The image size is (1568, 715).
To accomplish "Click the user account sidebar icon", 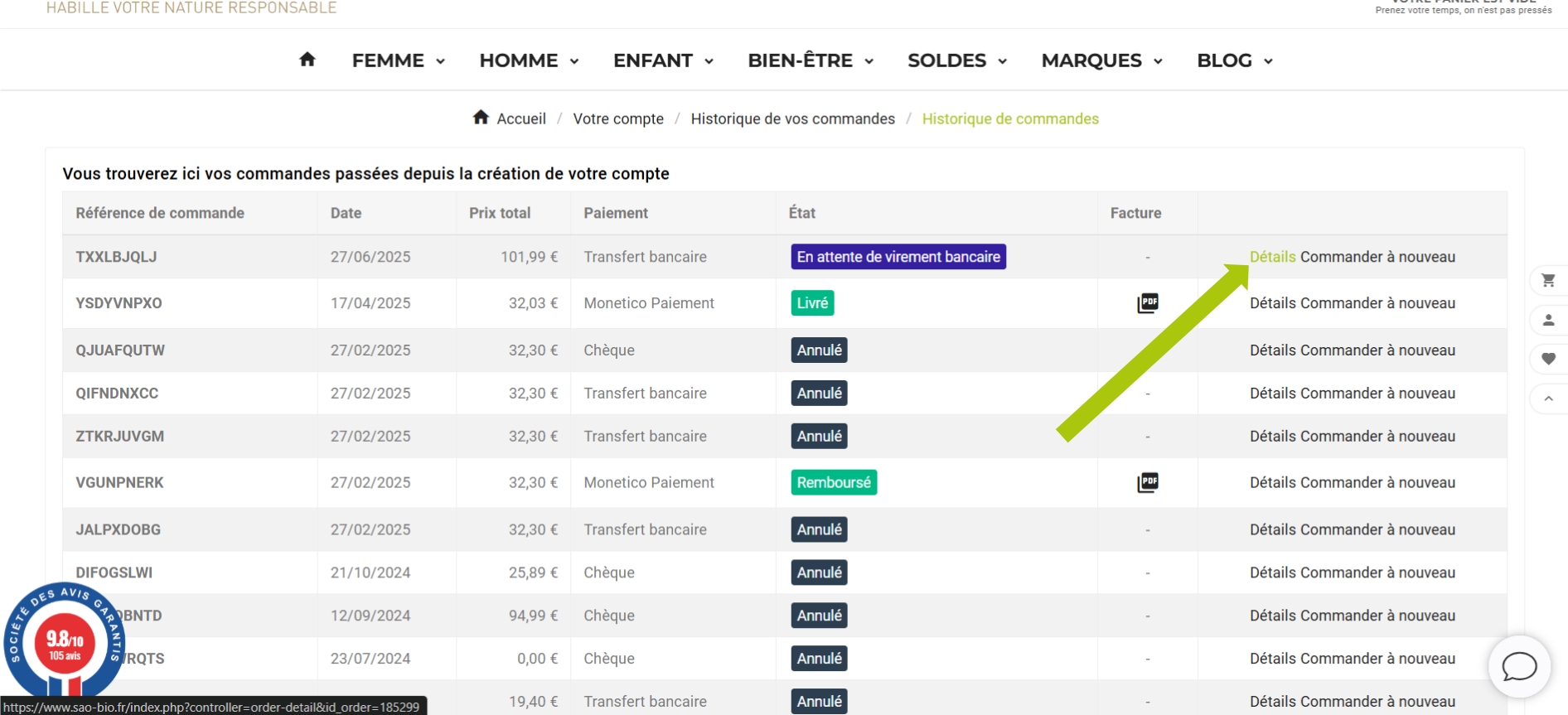I will [1548, 320].
